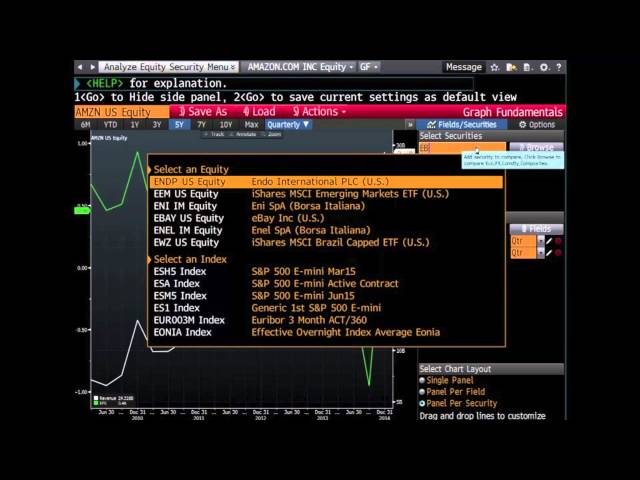Select the YTD time range
The height and width of the screenshot is (480, 640).
[110, 124]
